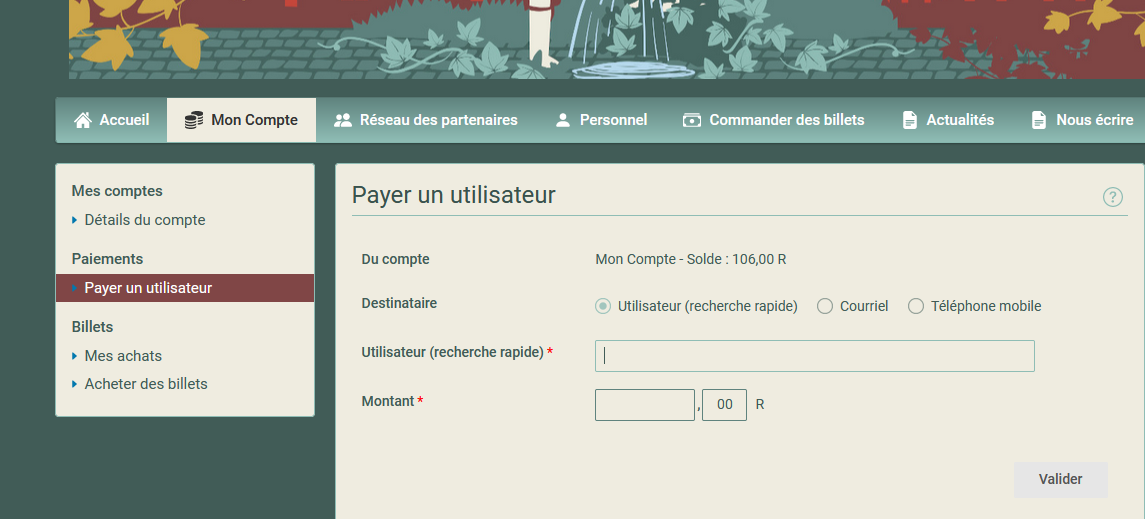
Task: Click the Destinataire field label
Action: tap(399, 303)
